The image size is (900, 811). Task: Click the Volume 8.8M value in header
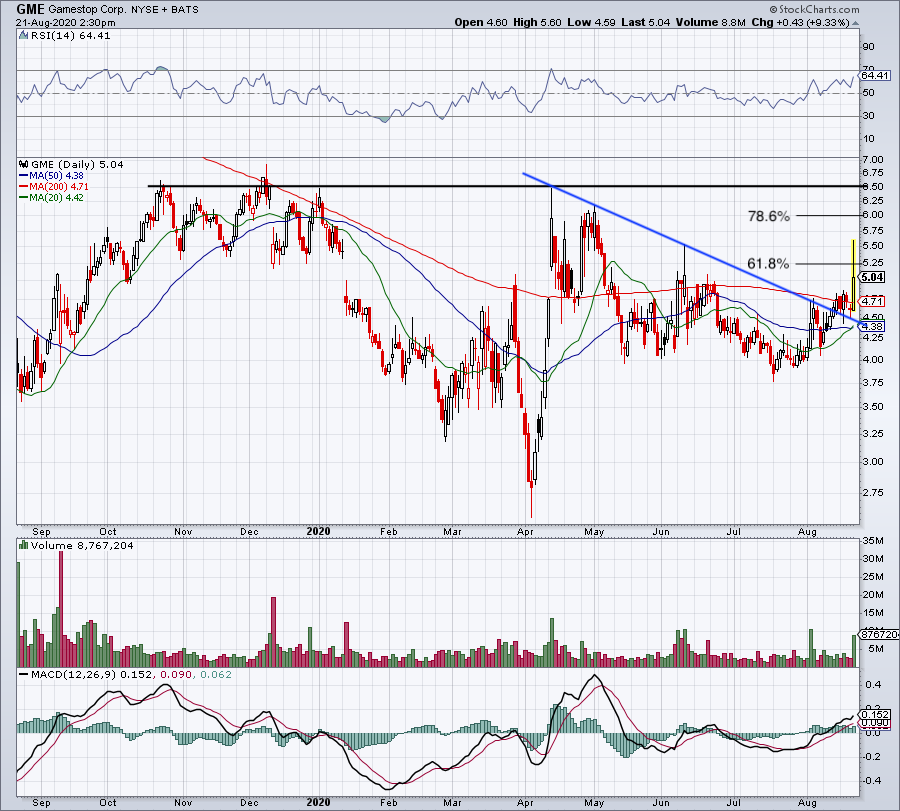pyautogui.click(x=711, y=22)
